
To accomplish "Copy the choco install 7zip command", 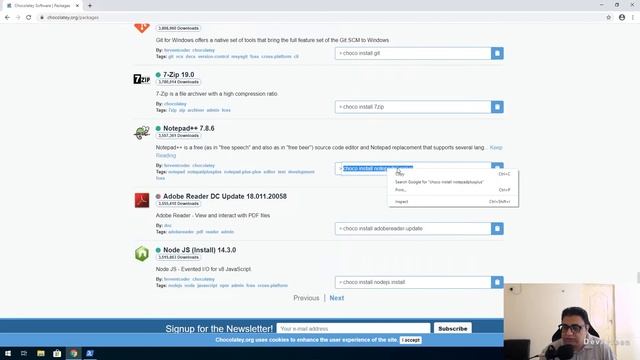I will point(497,107).
